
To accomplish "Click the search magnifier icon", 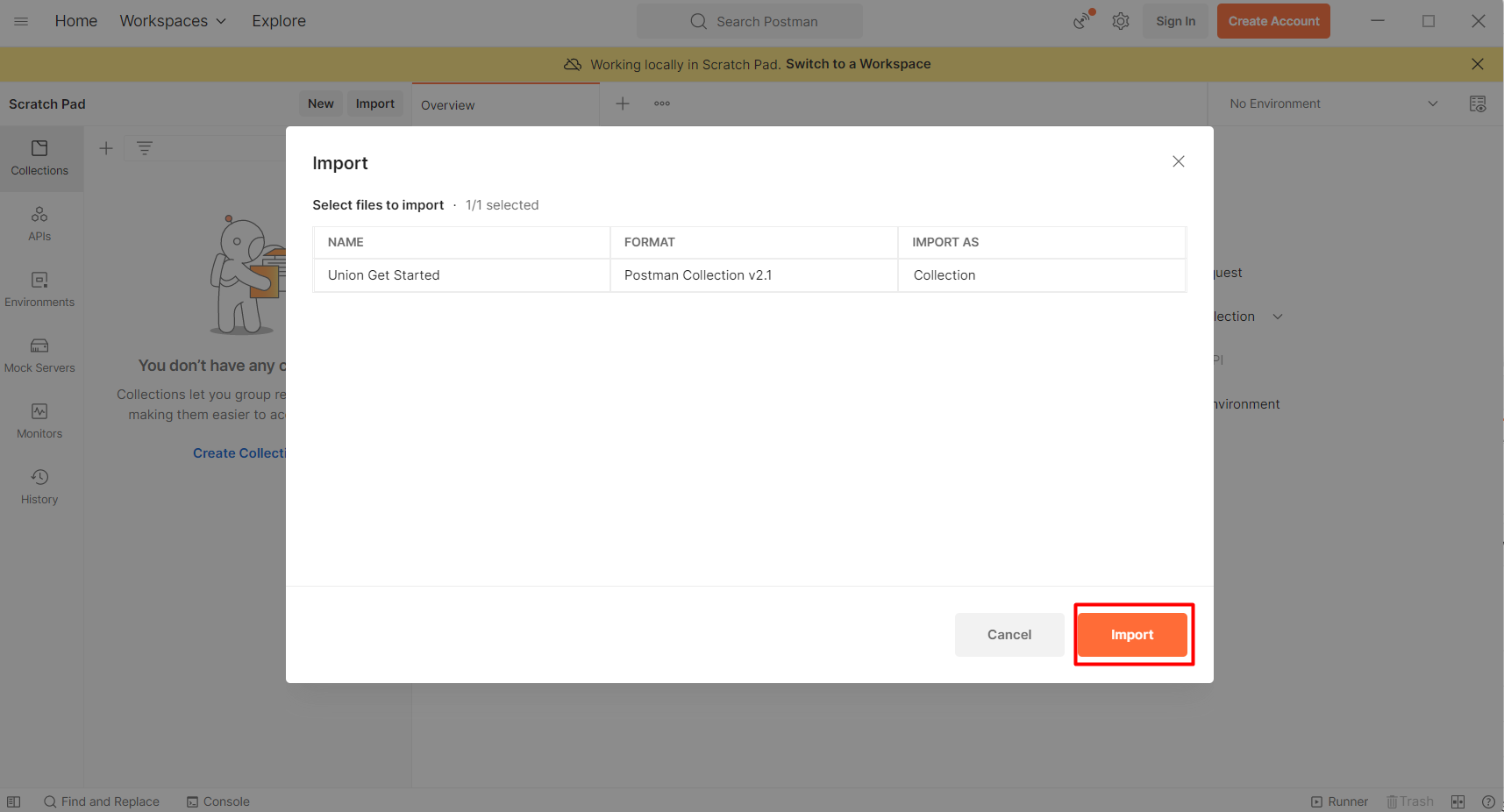I will [699, 21].
